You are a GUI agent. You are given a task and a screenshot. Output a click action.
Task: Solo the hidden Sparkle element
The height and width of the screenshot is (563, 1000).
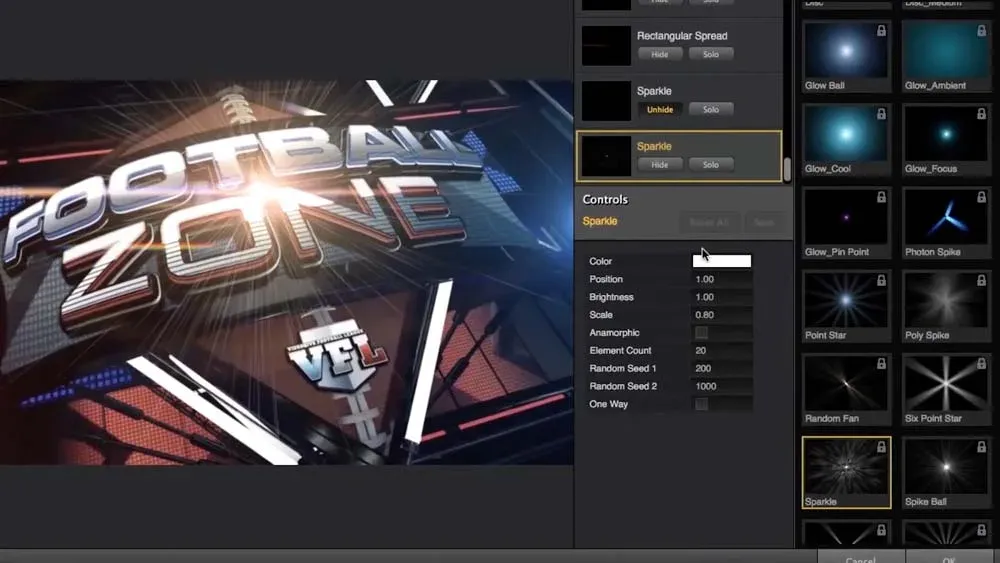click(x=710, y=110)
